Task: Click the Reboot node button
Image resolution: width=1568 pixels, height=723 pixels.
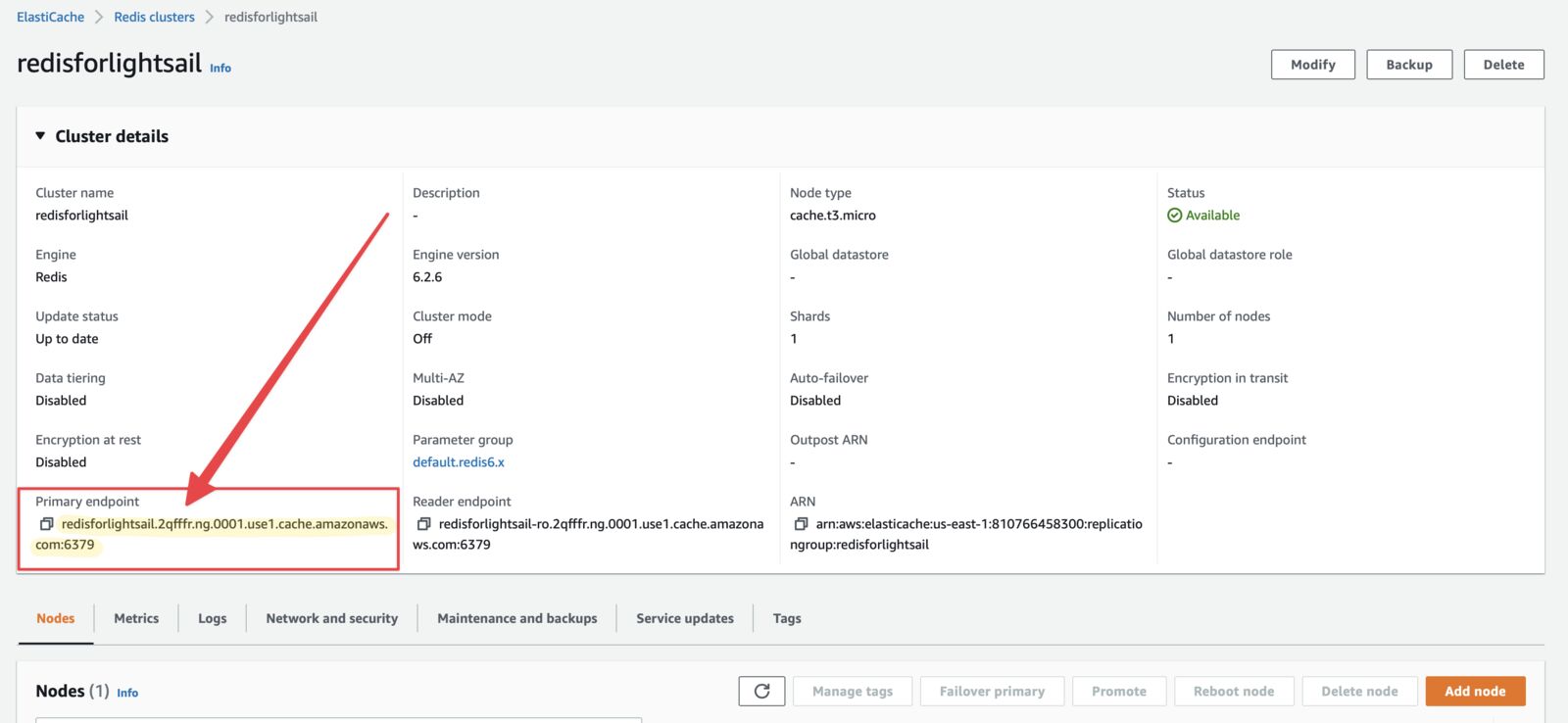Action: click(x=1234, y=691)
